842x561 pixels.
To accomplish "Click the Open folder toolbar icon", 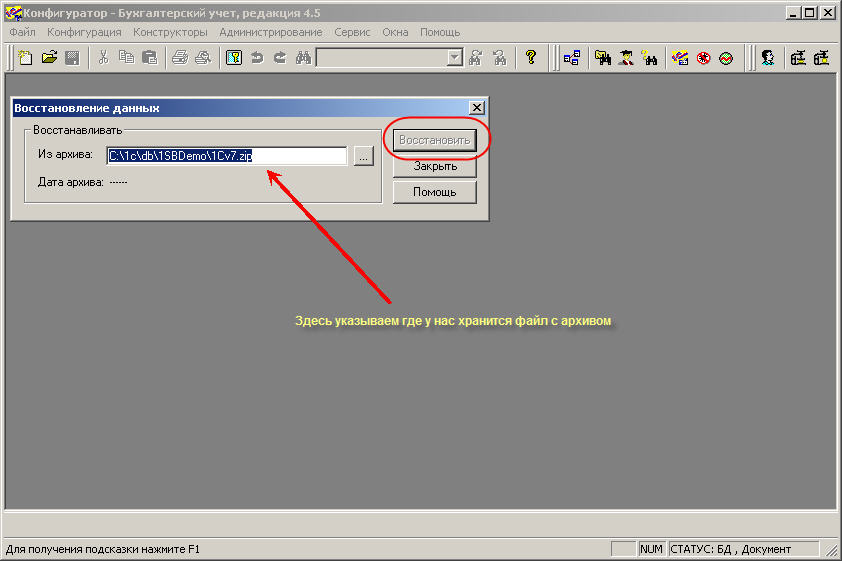I will 49,57.
